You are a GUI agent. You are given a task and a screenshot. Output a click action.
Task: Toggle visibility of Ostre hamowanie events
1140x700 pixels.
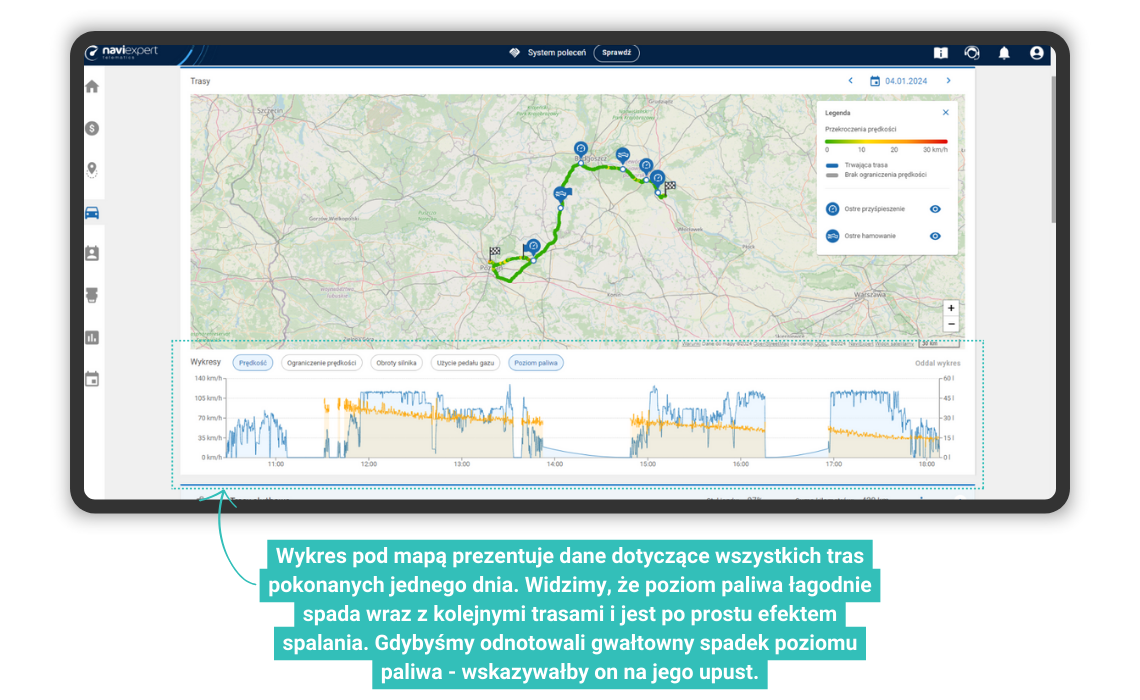point(935,236)
